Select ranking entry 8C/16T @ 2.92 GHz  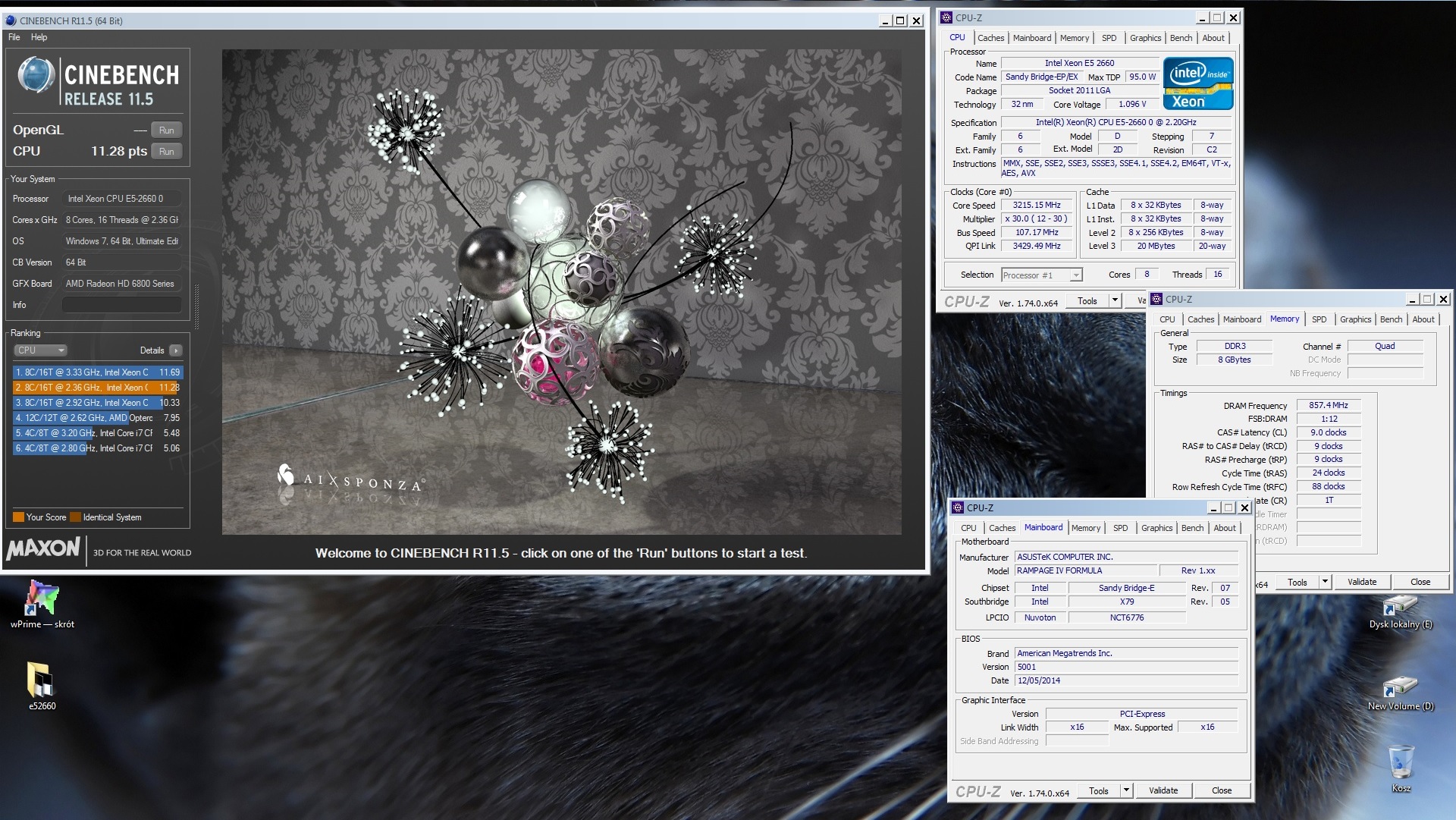click(x=98, y=403)
